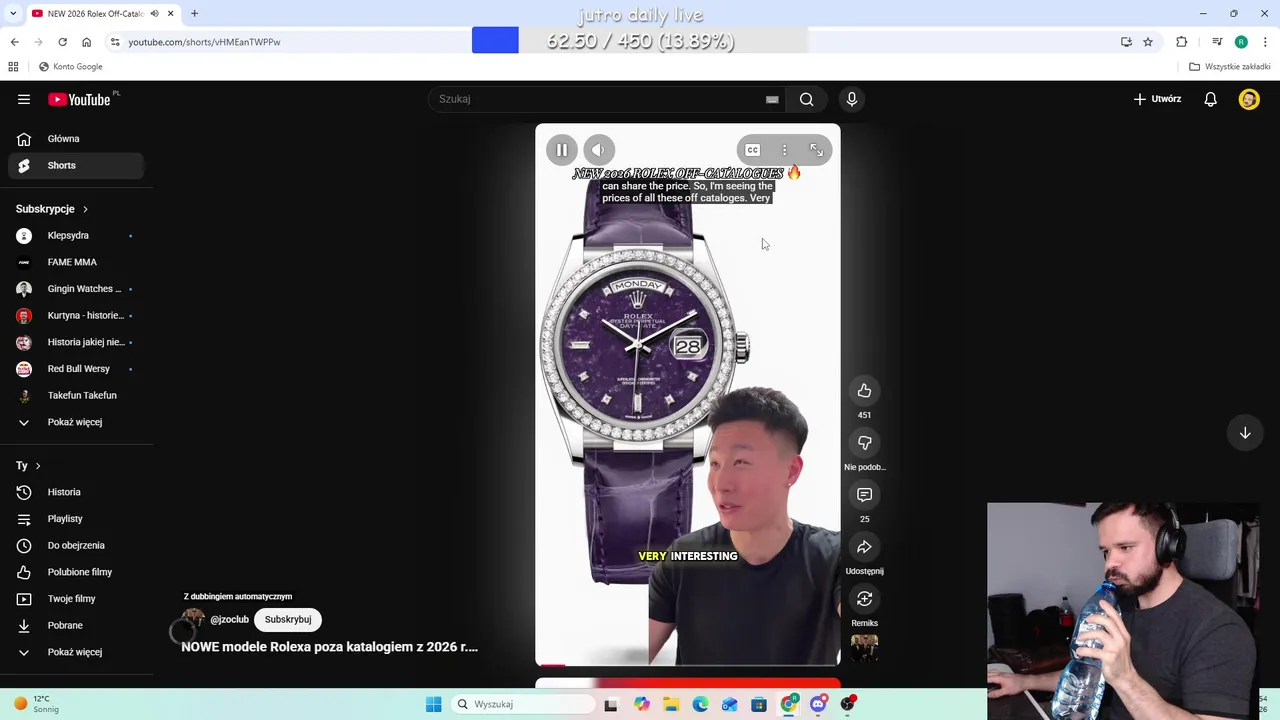
Task: Open the Wszystkie zakładki bookmarks folder
Action: pos(1230,67)
